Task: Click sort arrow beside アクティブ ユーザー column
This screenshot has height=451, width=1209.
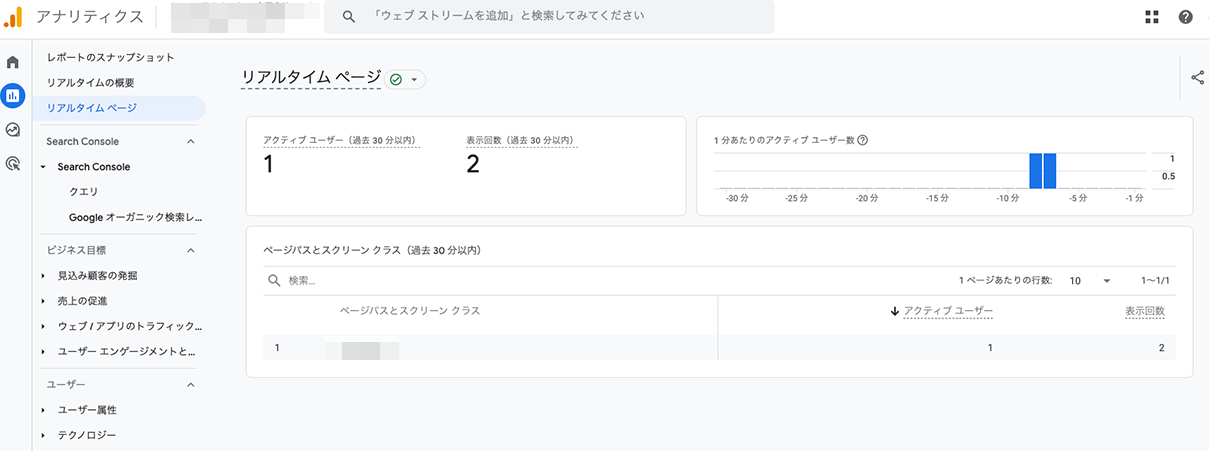Action: tap(895, 311)
